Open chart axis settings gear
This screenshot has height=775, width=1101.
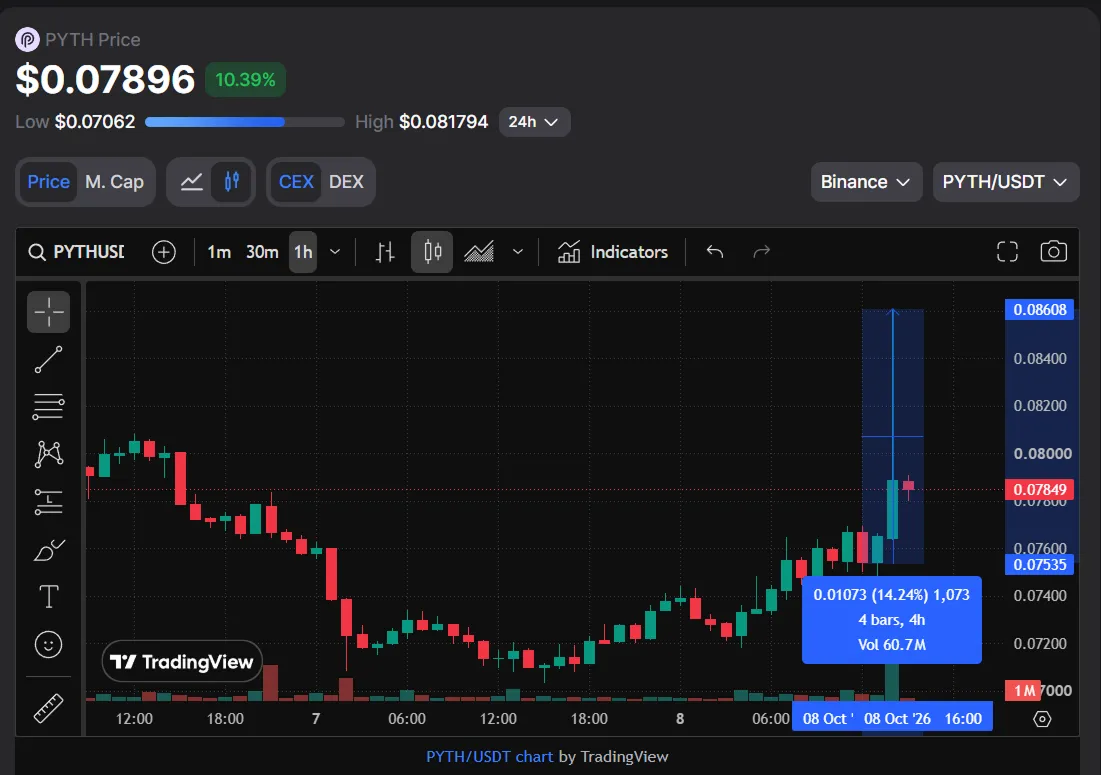point(1042,719)
